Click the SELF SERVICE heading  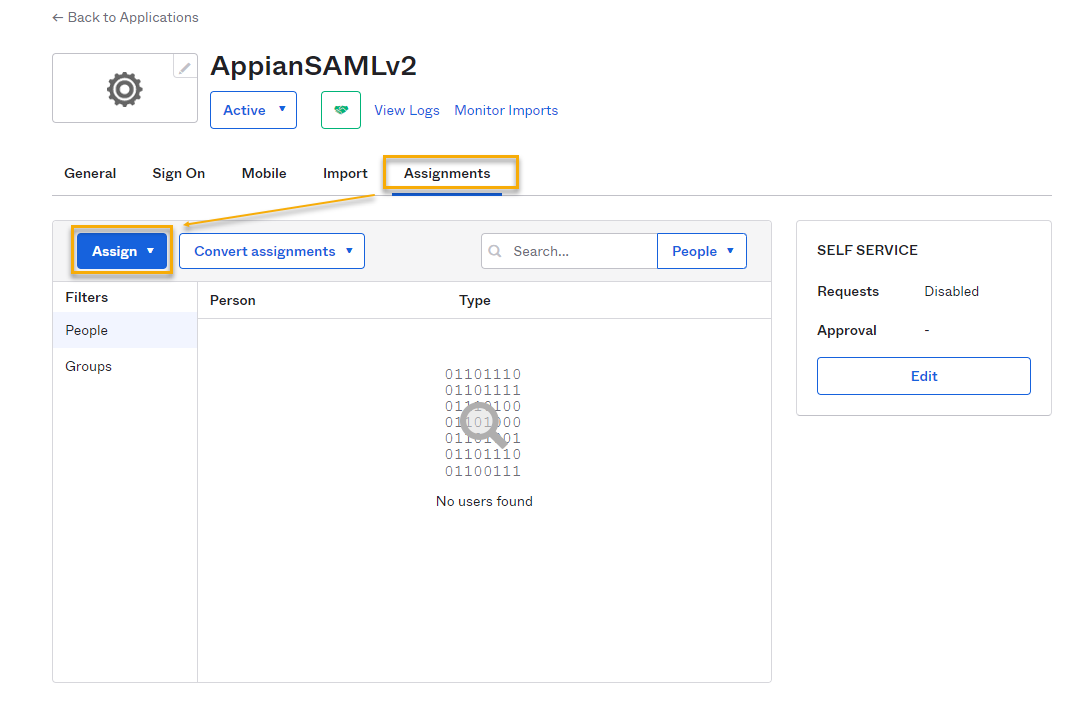[x=867, y=250]
